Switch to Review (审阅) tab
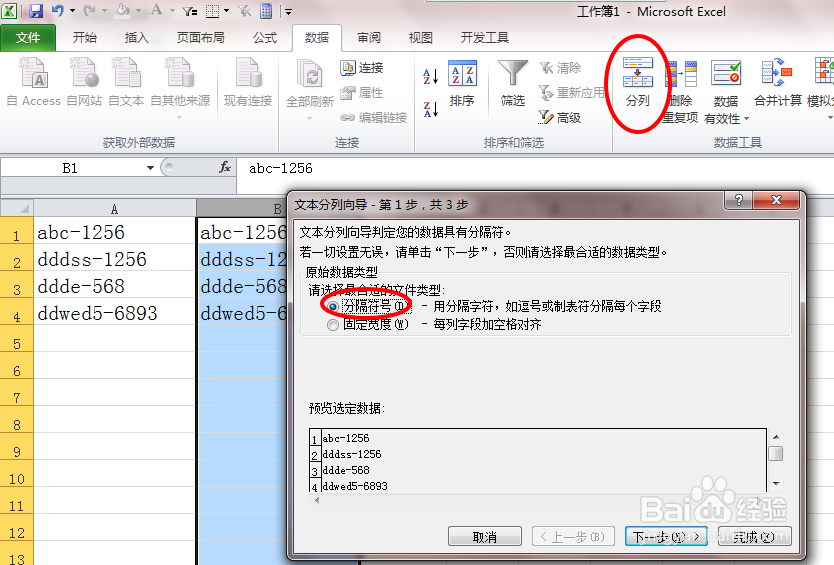The image size is (834, 565). 369,38
